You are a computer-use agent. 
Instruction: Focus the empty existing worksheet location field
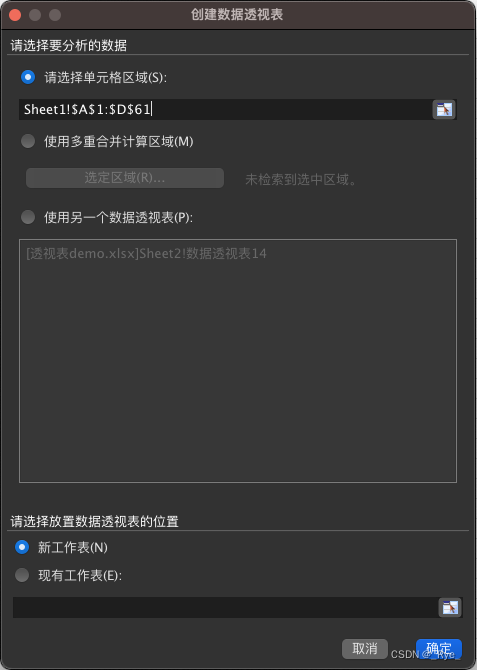[x=225, y=607]
